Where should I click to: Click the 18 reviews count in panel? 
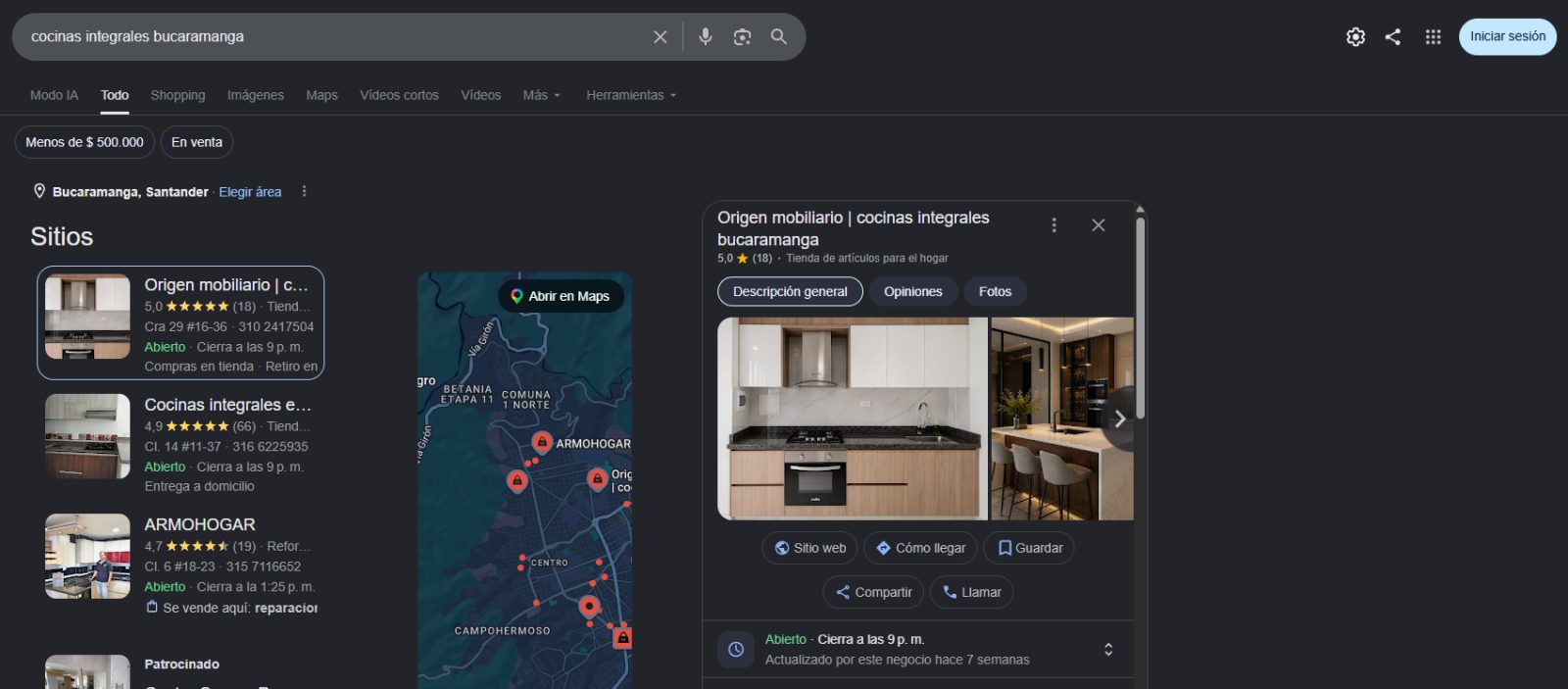coord(762,259)
